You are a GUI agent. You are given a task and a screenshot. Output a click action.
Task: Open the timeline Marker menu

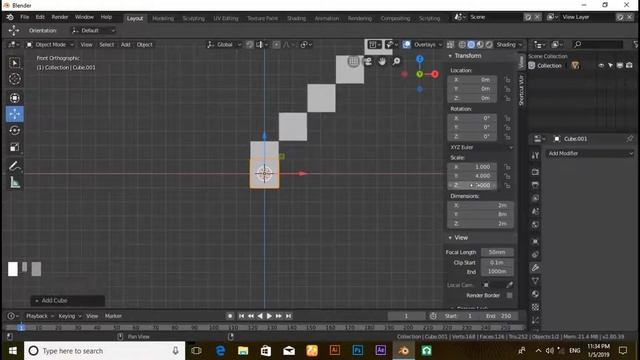(x=113, y=316)
